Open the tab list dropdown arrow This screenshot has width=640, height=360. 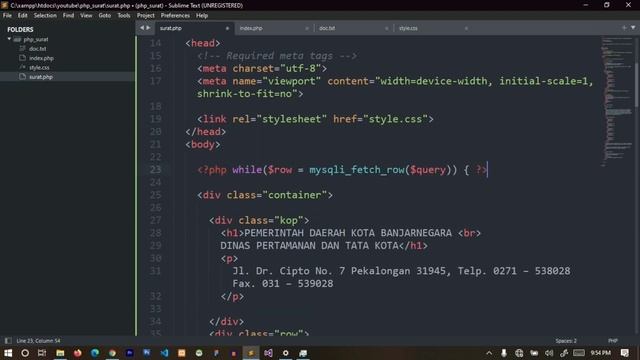click(633, 27)
